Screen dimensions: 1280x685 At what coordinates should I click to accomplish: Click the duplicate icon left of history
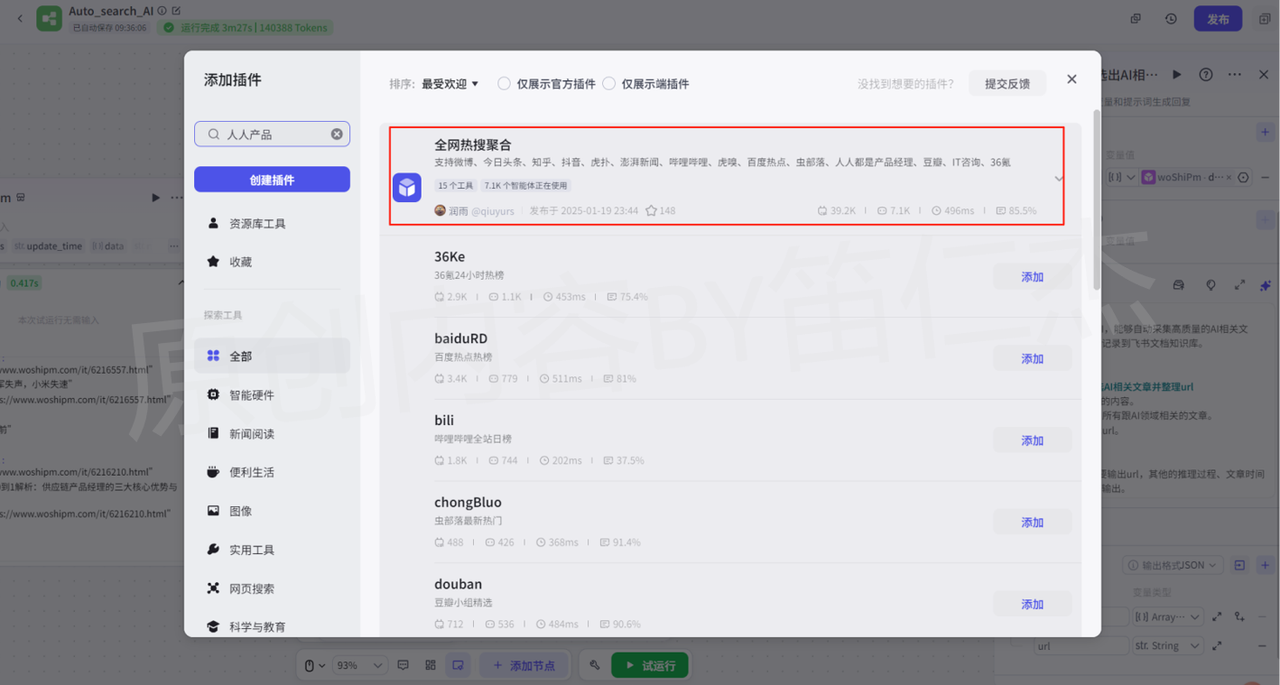(1136, 19)
